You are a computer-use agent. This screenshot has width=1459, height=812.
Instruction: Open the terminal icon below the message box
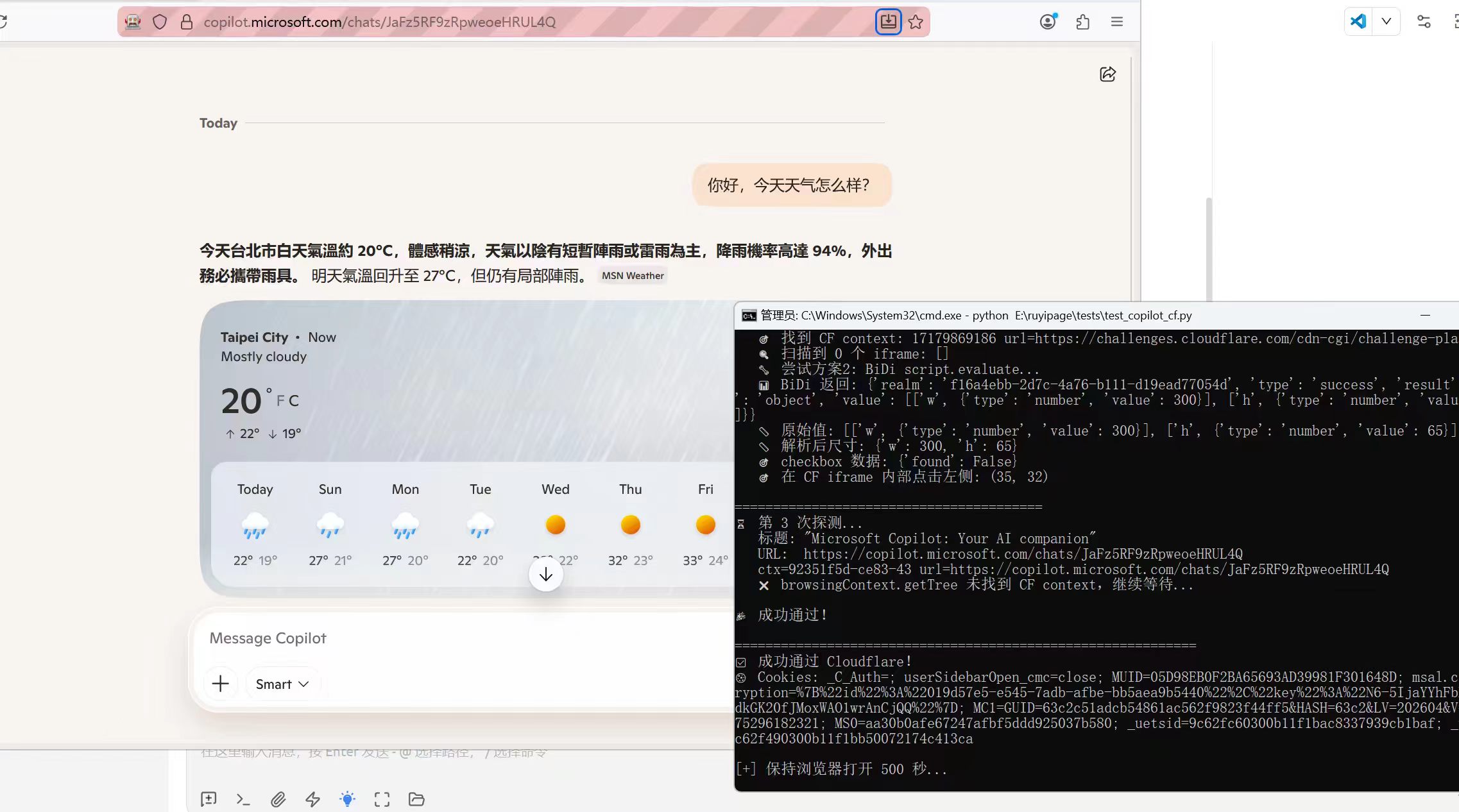click(243, 799)
